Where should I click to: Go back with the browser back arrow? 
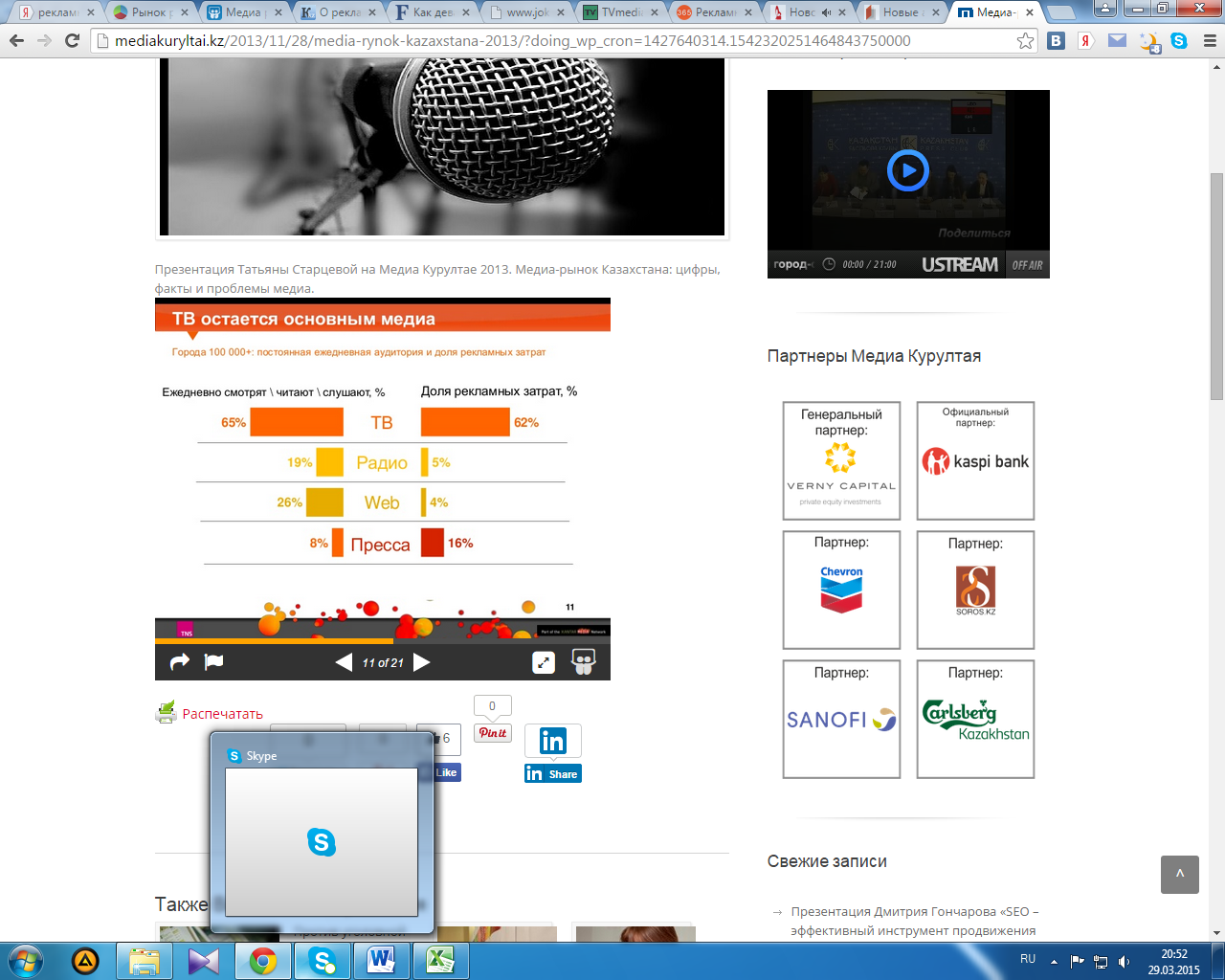coord(16,41)
